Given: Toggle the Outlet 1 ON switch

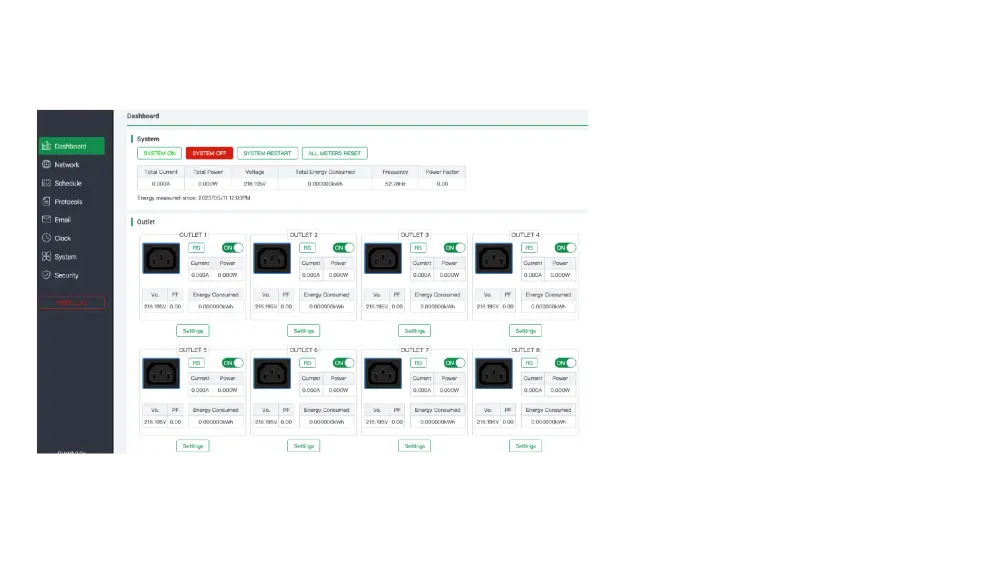Looking at the screenshot, I should point(233,247).
